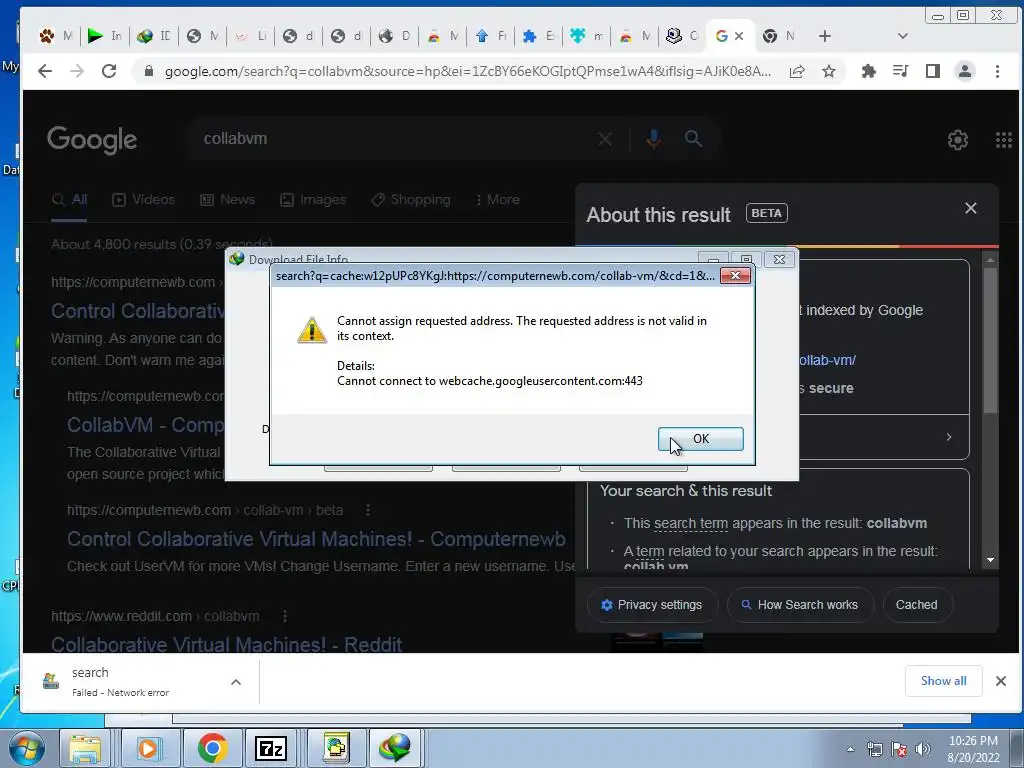Click the Google logo
Image resolution: width=1024 pixels, height=768 pixels.
tap(92, 139)
